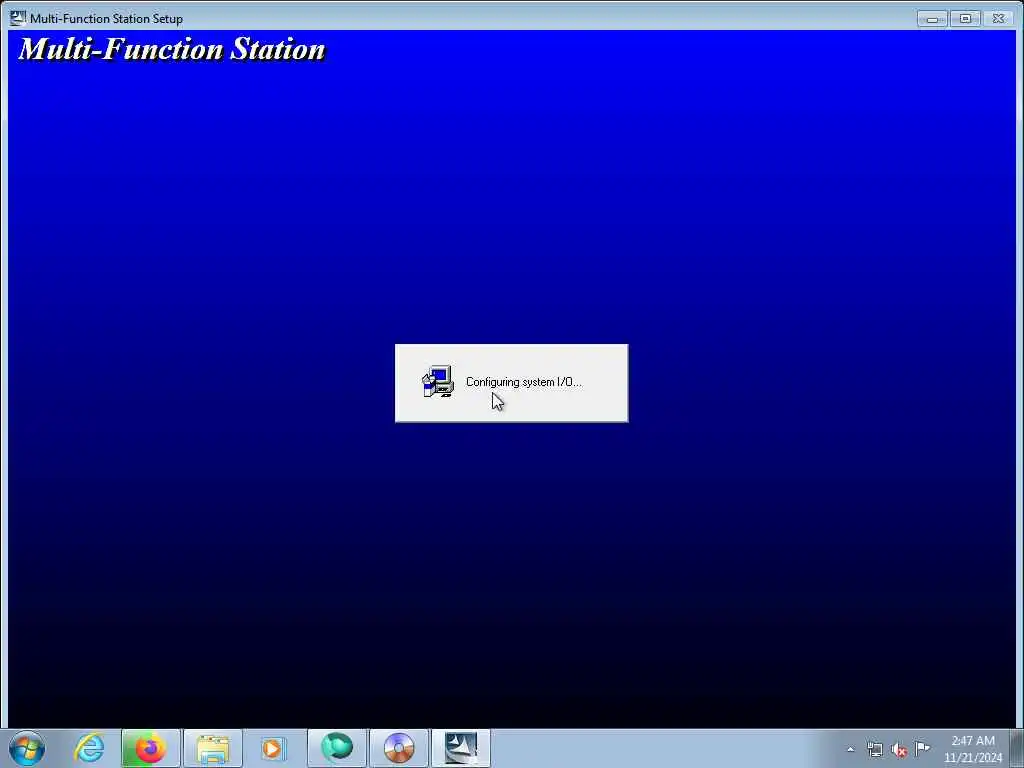Image resolution: width=1024 pixels, height=768 pixels.
Task: Open the disc icon app in taskbar
Action: (x=399, y=748)
